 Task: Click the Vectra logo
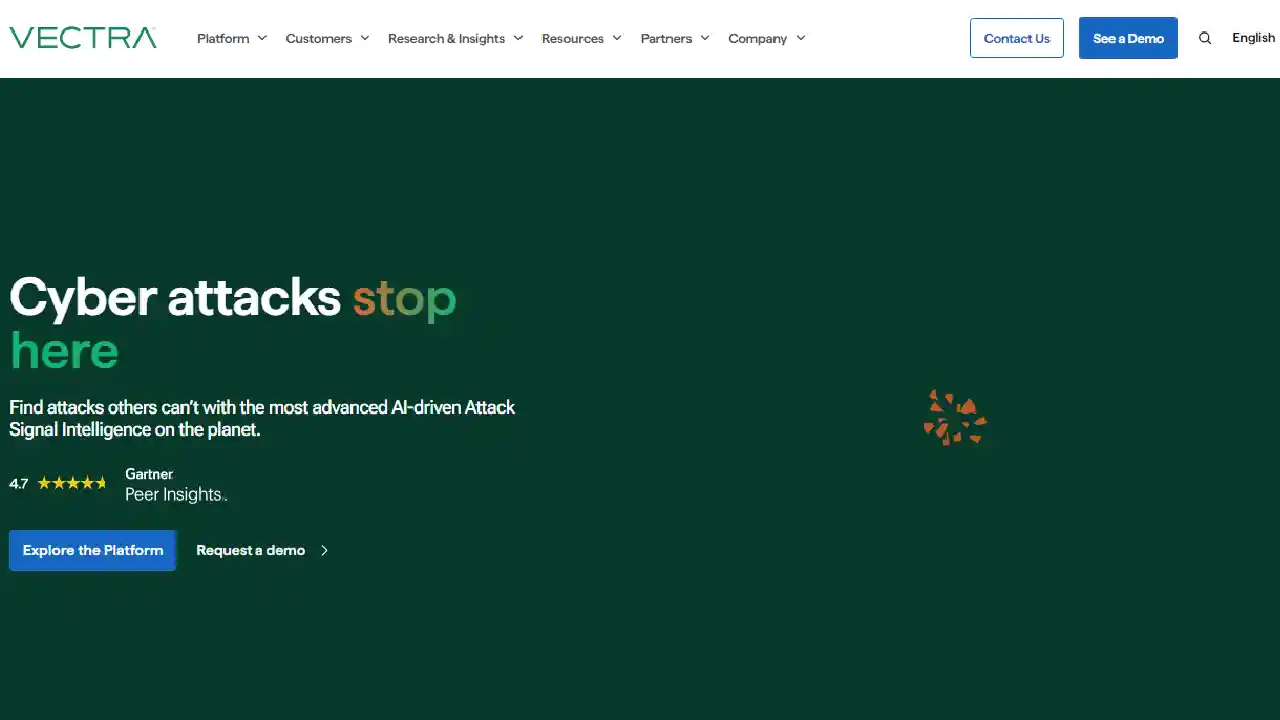[83, 38]
